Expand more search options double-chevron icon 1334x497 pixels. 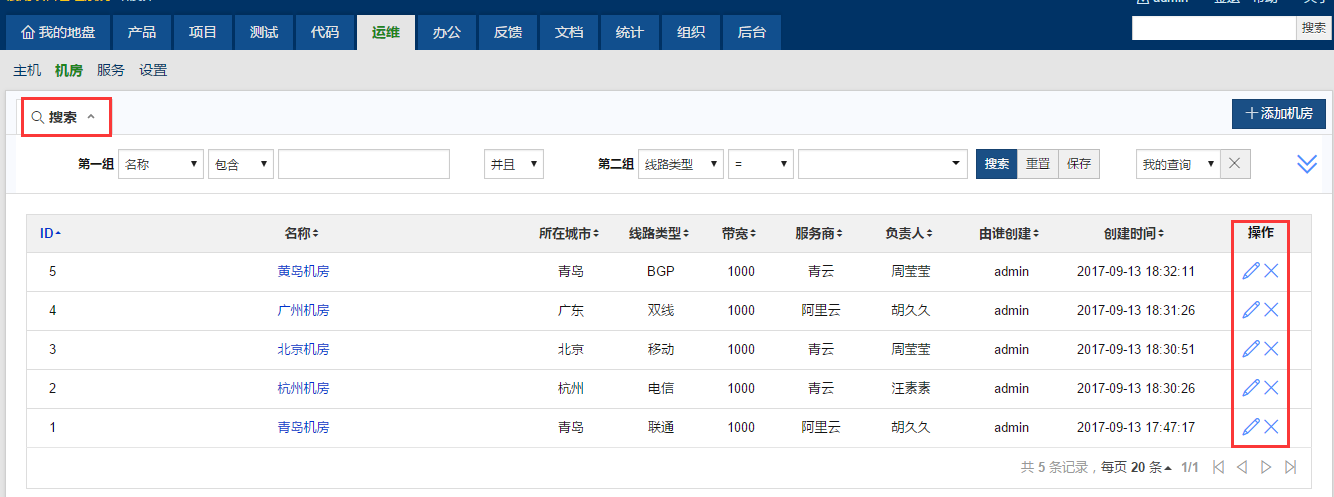pos(1306,164)
